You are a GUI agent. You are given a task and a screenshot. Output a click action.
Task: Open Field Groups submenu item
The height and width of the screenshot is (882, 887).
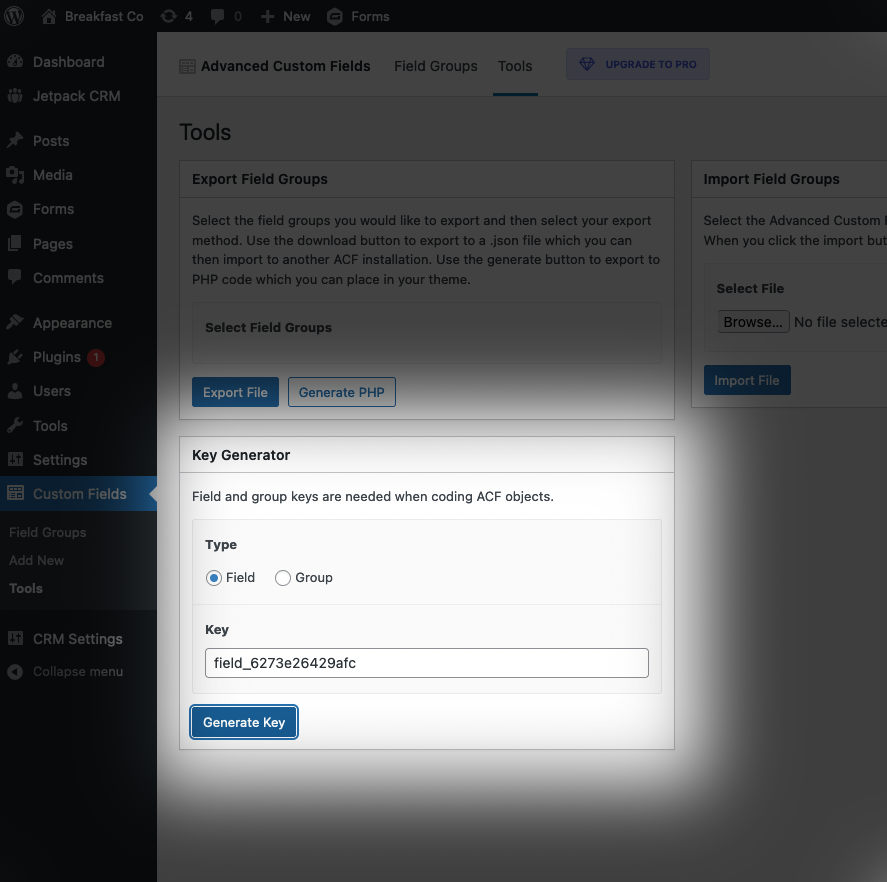coord(48,532)
